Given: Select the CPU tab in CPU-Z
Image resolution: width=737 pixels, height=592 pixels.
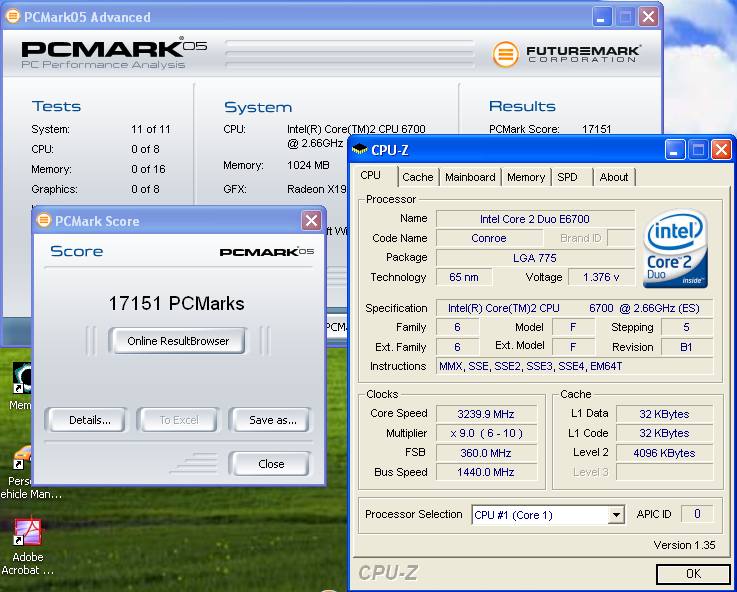Looking at the screenshot, I should tap(371, 176).
